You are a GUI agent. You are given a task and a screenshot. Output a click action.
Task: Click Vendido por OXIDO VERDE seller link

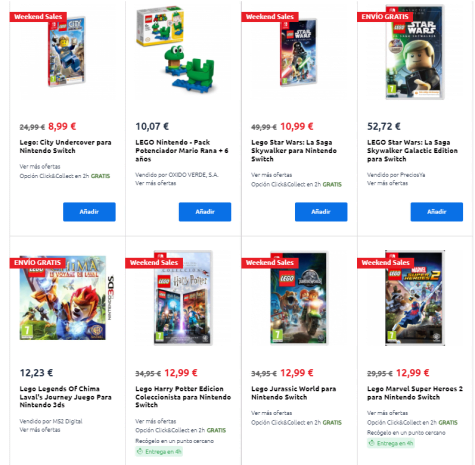tap(177, 175)
